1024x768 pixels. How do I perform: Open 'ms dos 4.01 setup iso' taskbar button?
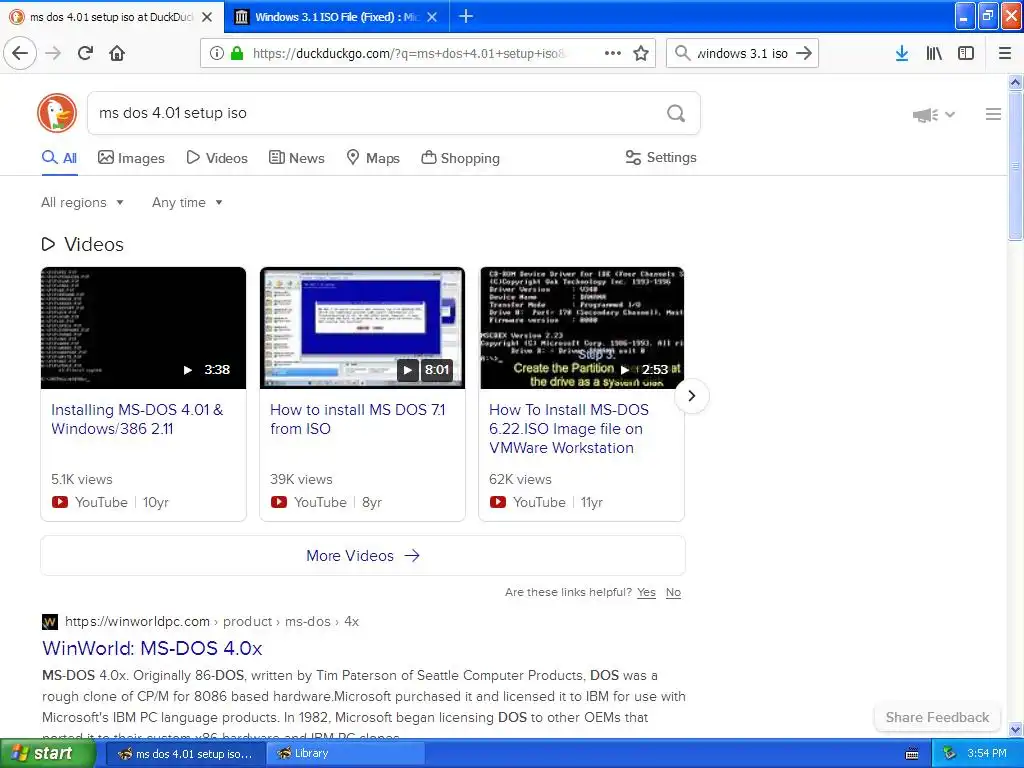pos(185,754)
